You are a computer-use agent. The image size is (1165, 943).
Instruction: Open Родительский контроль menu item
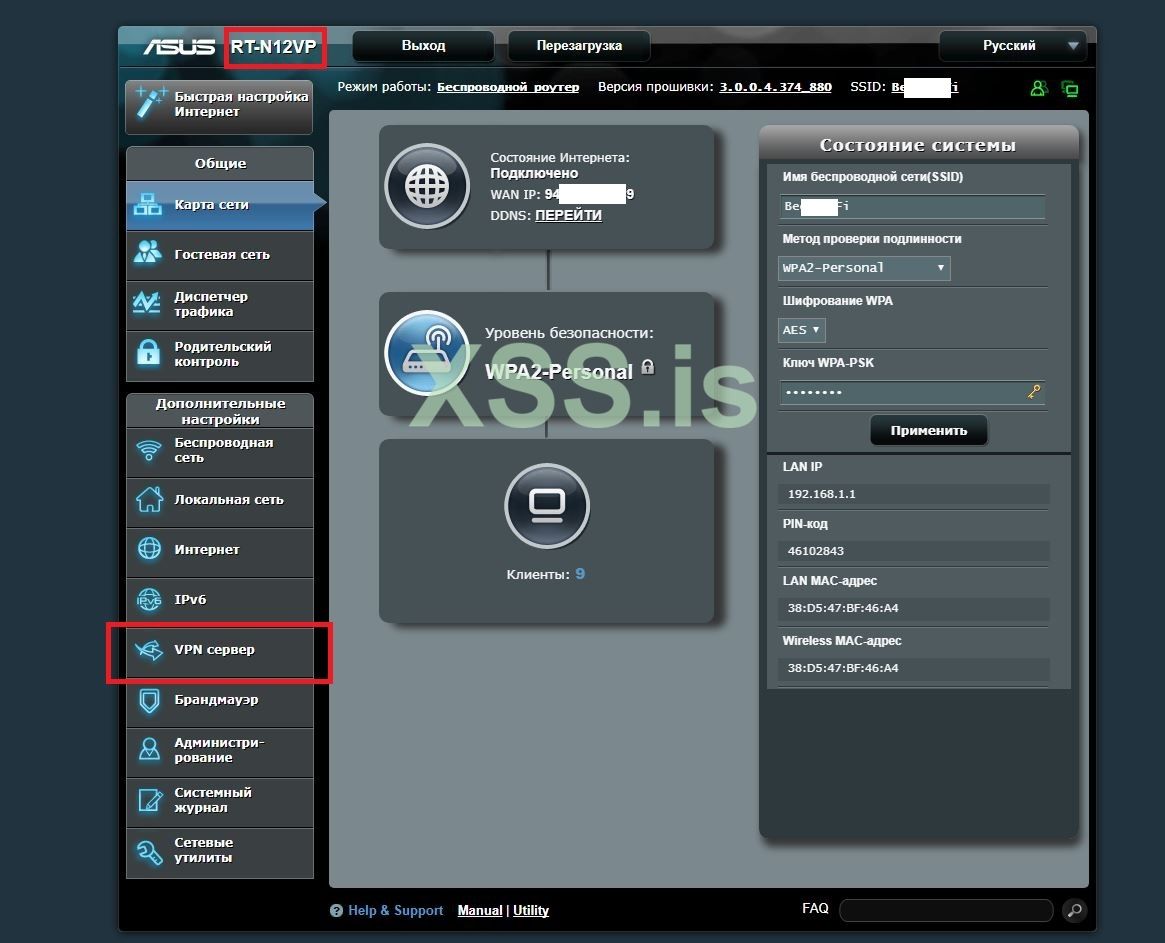(x=221, y=354)
